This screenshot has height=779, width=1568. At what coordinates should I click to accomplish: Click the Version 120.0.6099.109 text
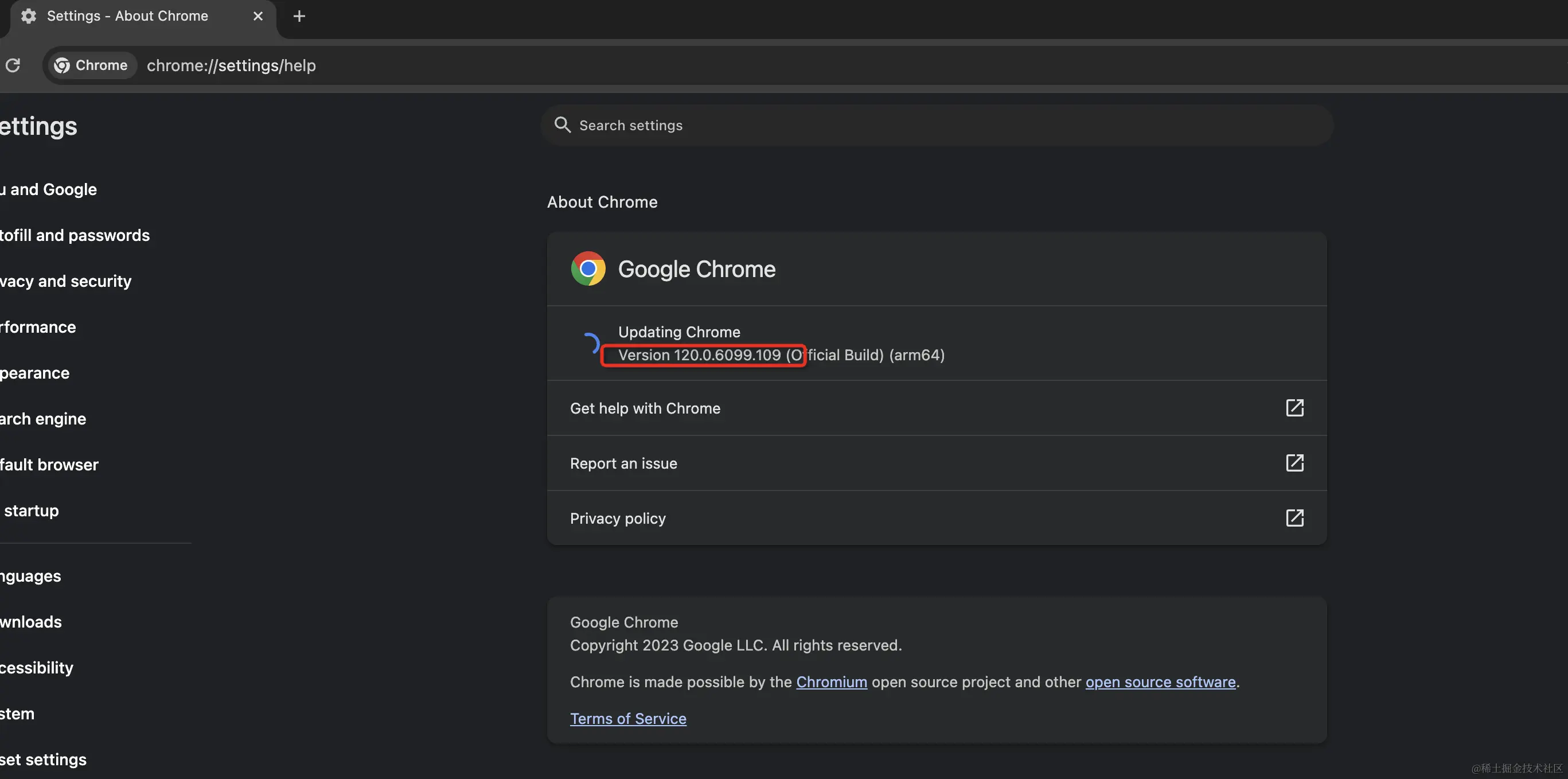point(699,355)
